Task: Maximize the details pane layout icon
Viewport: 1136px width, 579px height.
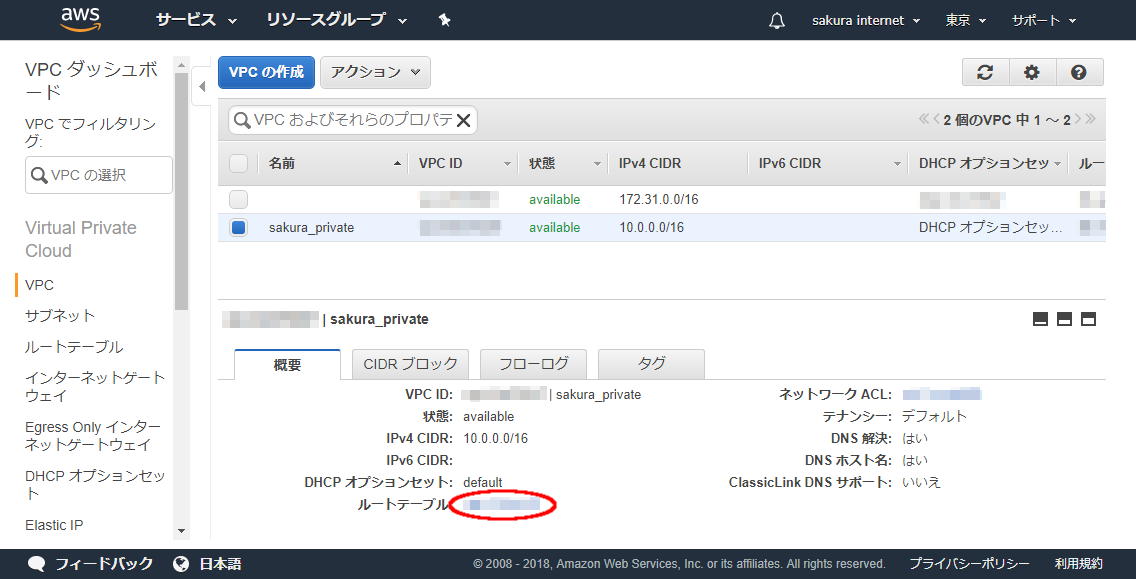Action: point(1089,319)
